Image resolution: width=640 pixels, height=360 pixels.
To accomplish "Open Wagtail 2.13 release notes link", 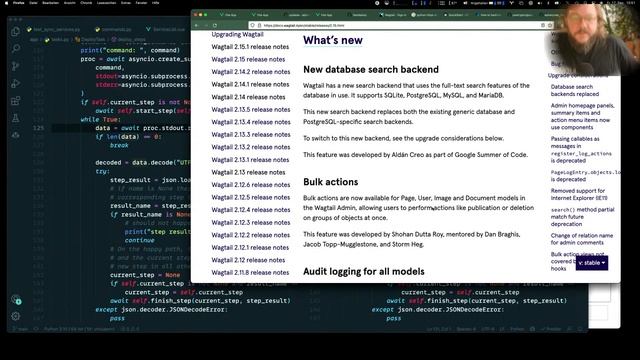I will (x=248, y=172).
